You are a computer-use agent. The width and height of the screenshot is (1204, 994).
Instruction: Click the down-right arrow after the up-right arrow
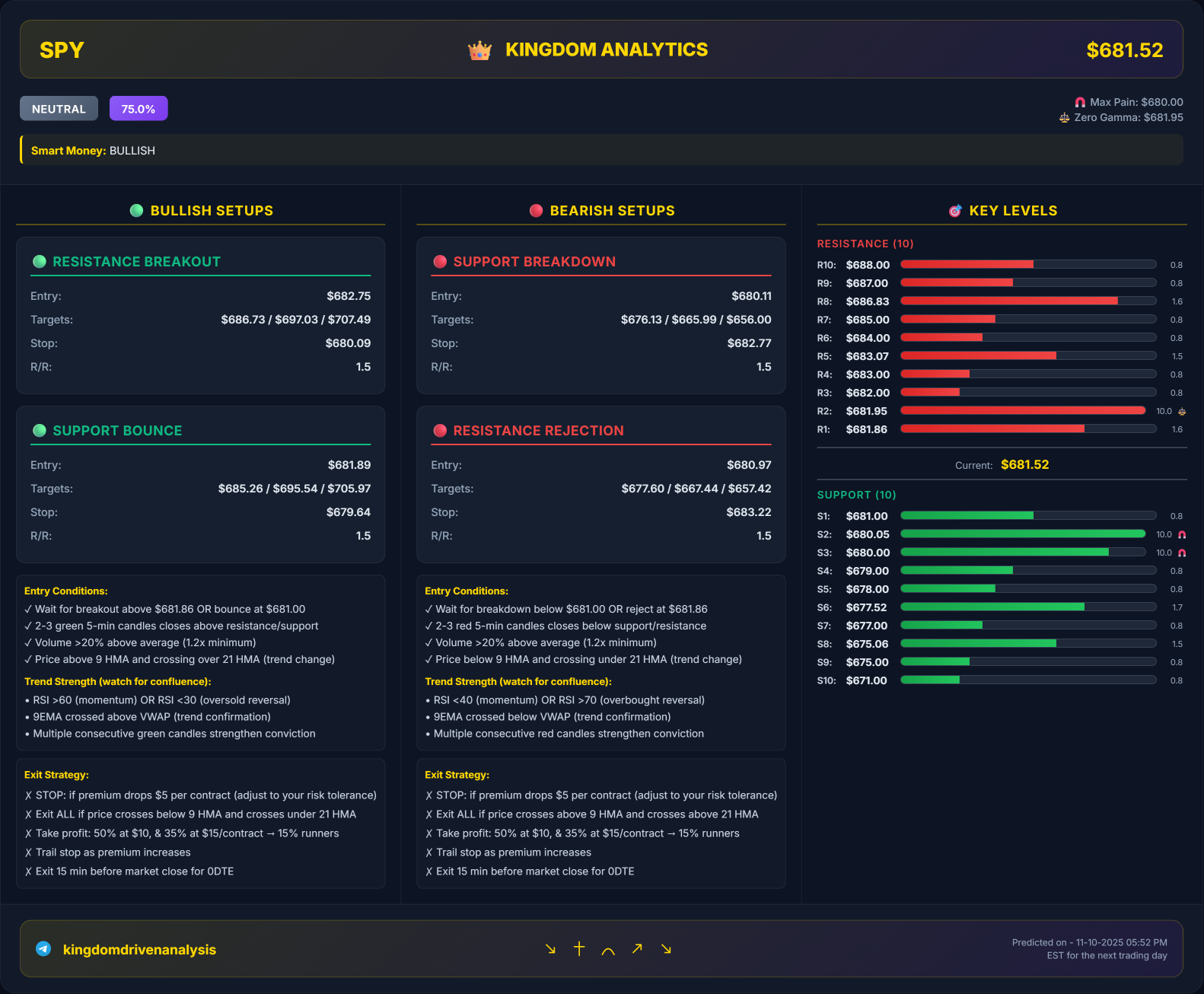666,948
